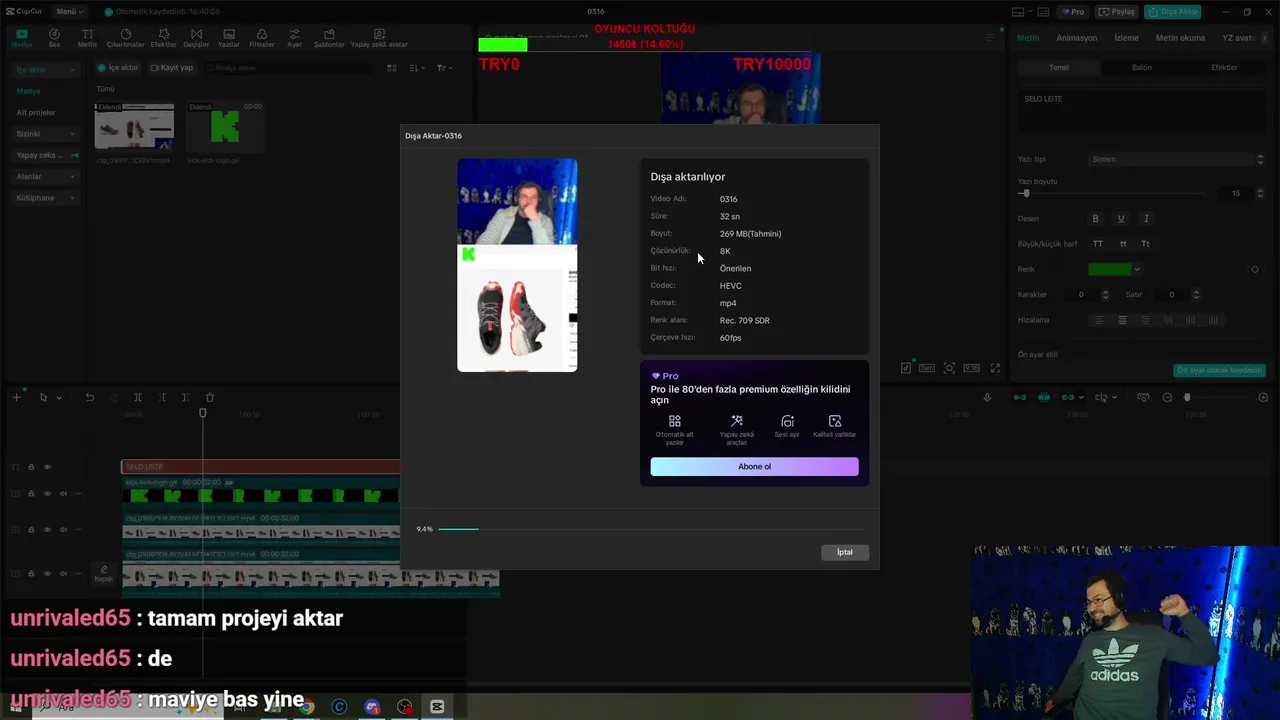This screenshot has width=1280, height=720.
Task: Toggle lock on SELO LEITE text track
Action: [31, 467]
